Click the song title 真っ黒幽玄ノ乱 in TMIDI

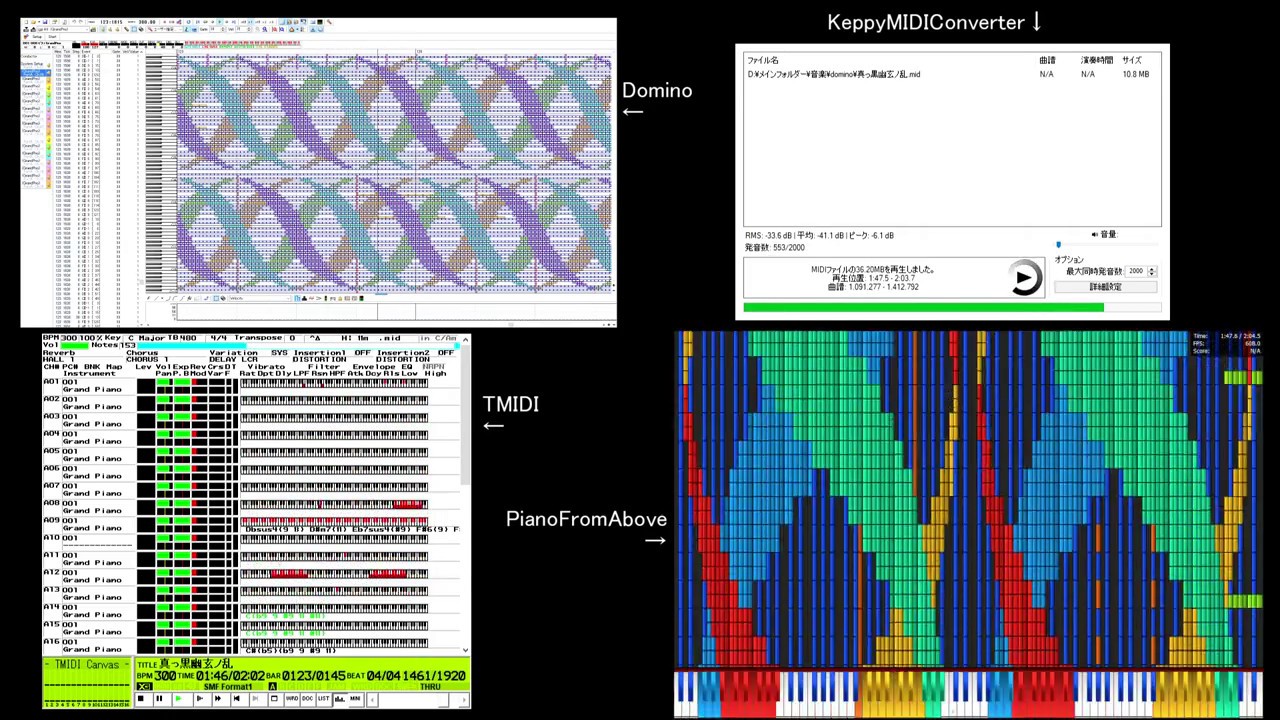pos(196,664)
